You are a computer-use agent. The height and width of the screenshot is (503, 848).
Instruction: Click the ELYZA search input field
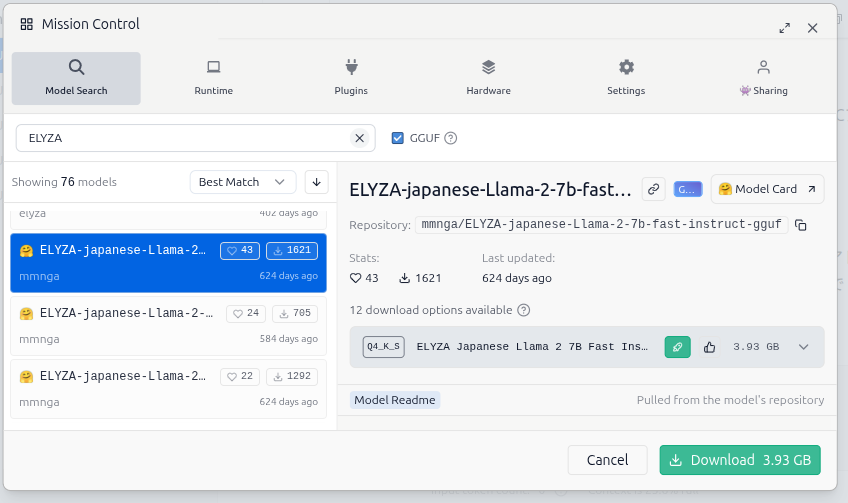tap(185, 138)
